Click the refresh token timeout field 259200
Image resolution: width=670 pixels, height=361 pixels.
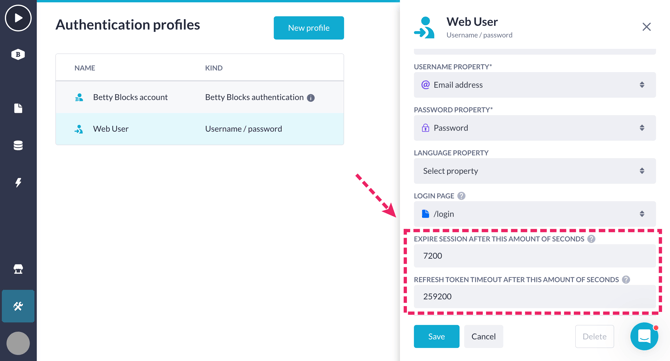(x=535, y=296)
